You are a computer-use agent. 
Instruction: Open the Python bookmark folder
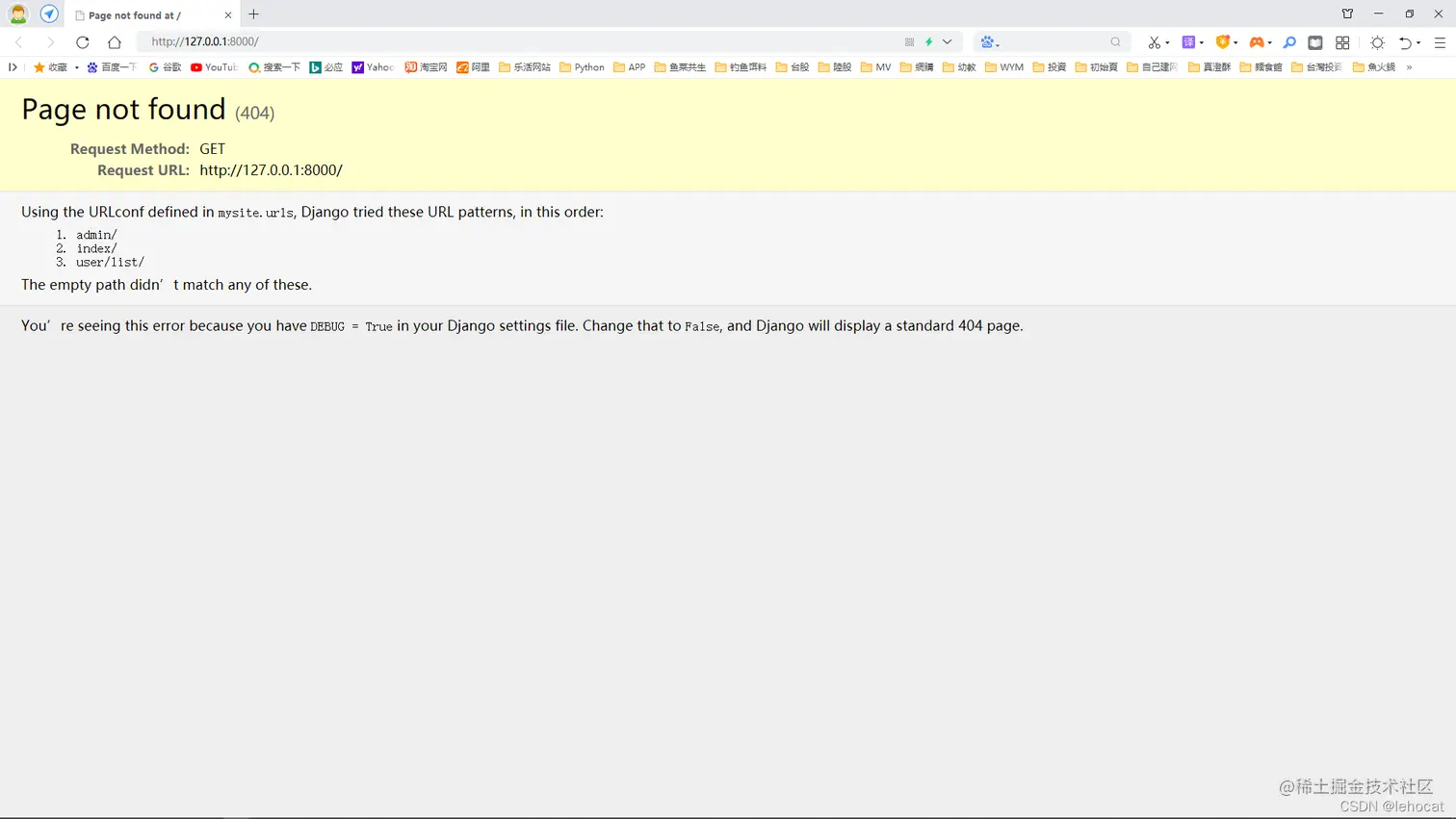(x=582, y=67)
